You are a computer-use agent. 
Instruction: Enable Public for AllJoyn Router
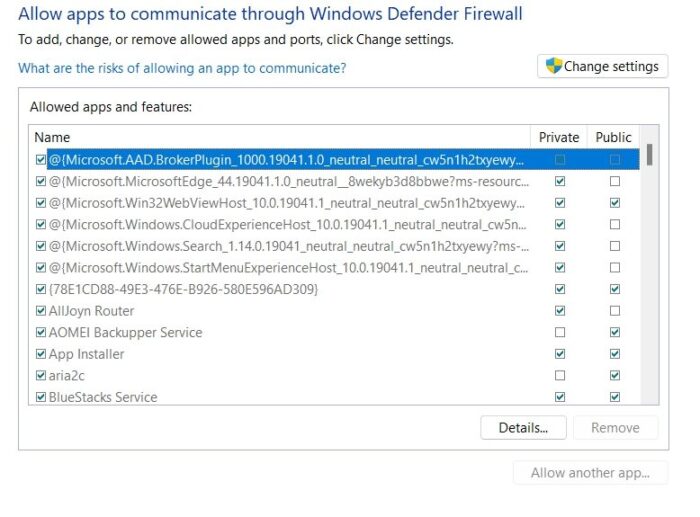[x=614, y=311]
